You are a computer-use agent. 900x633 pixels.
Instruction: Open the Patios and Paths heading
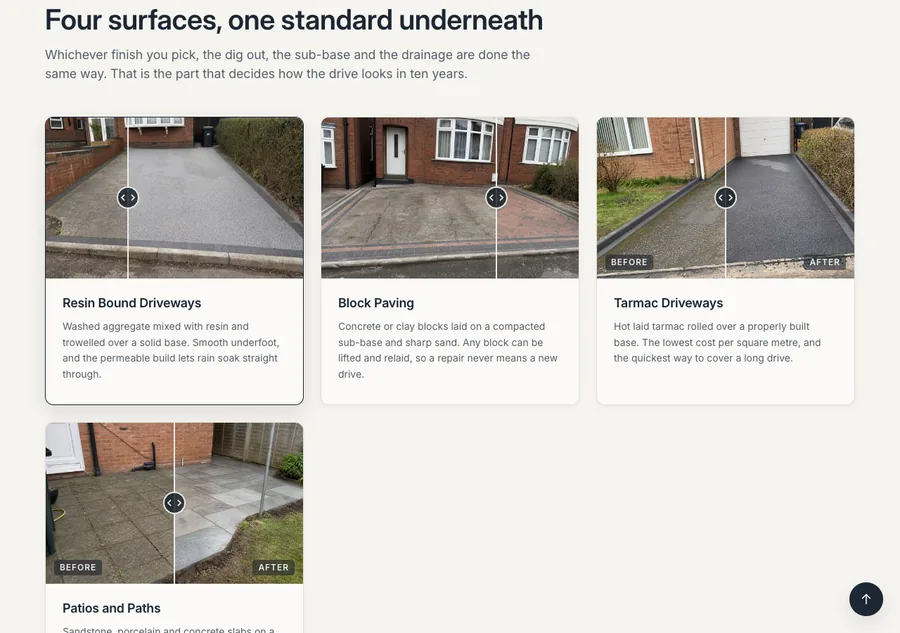tap(111, 608)
